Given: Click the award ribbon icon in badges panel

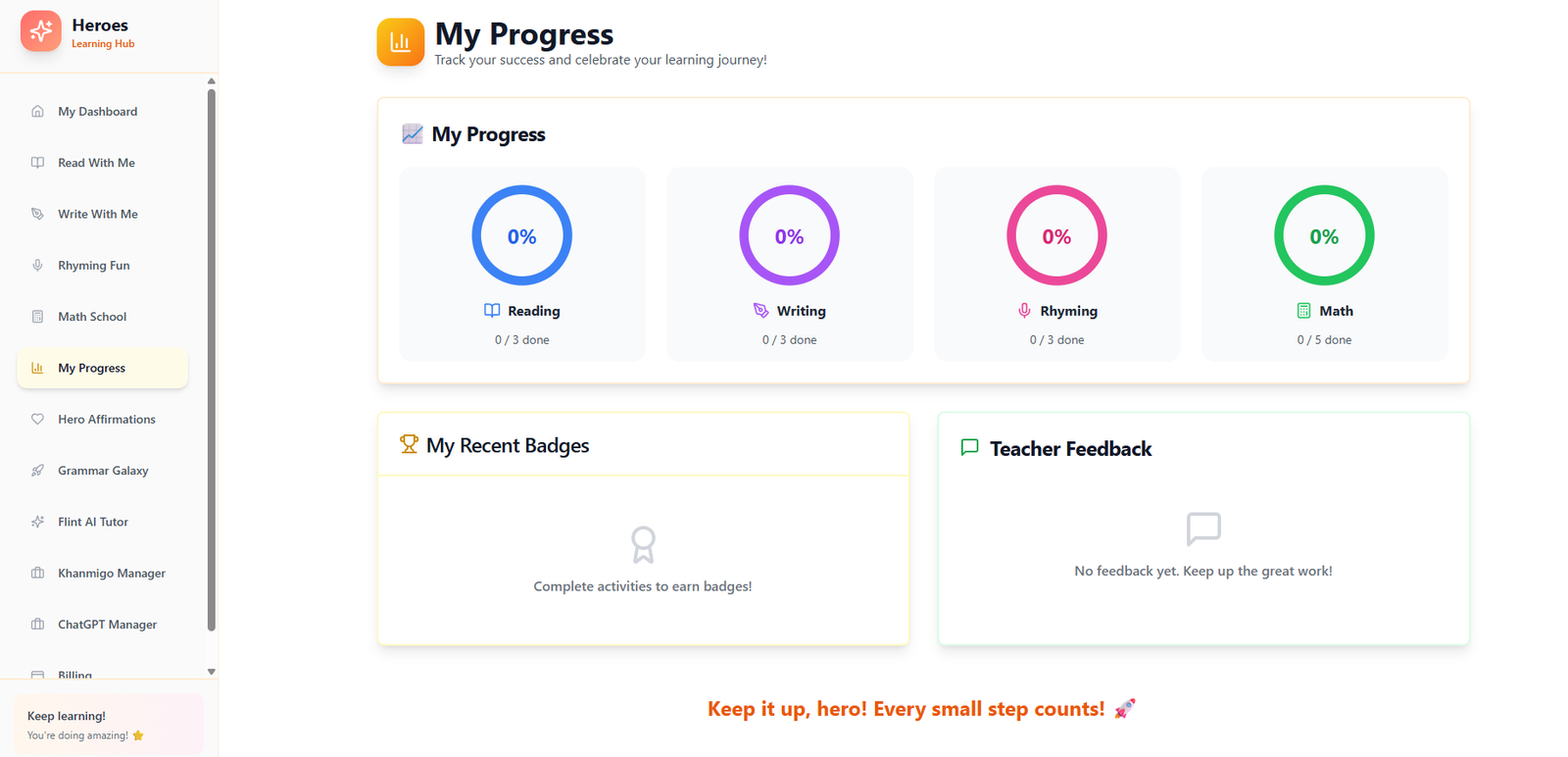Looking at the screenshot, I should tap(643, 544).
